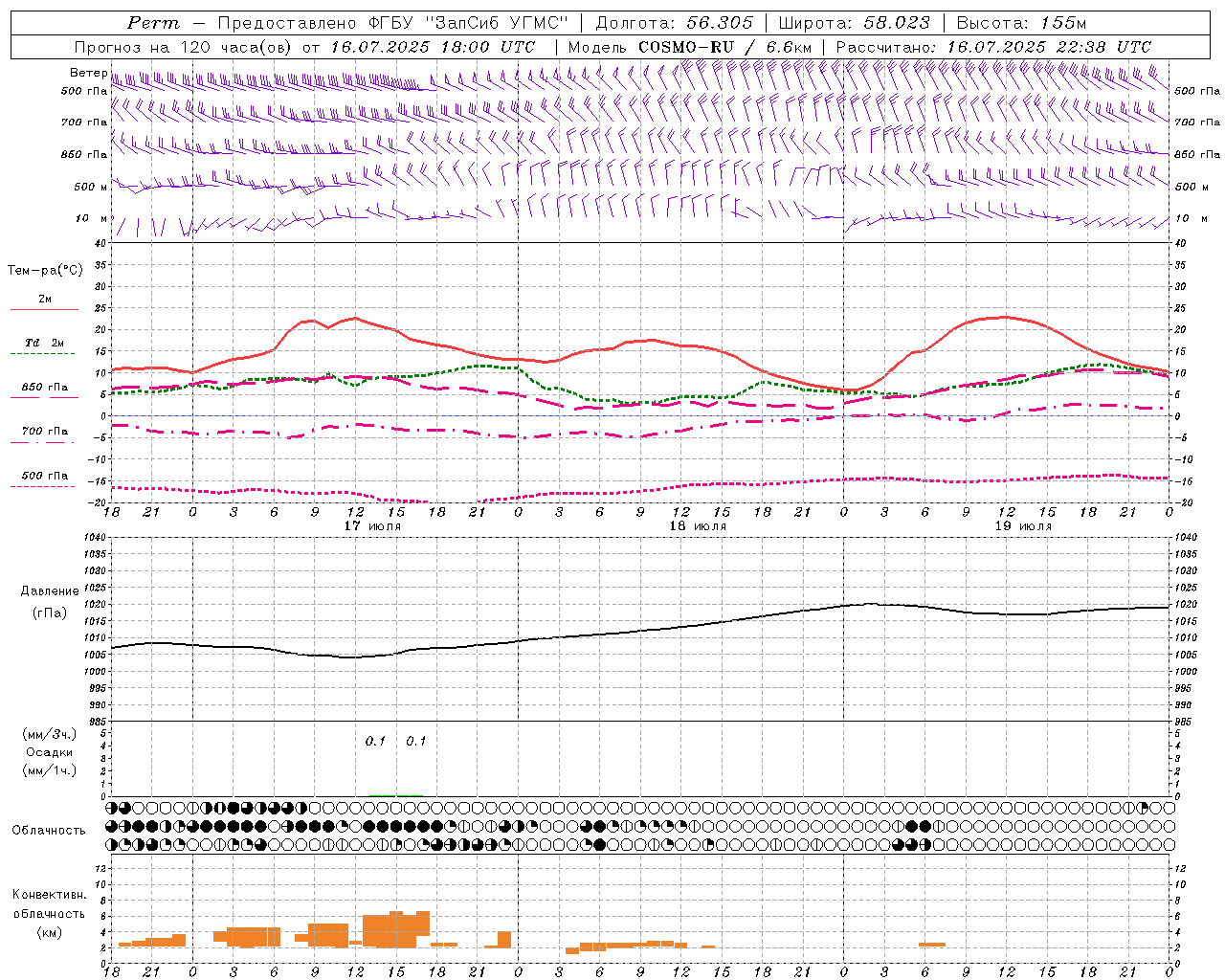Click the second "0.1" precipitation value
Image resolution: width=1225 pixels, height=980 pixels.
[x=416, y=742]
